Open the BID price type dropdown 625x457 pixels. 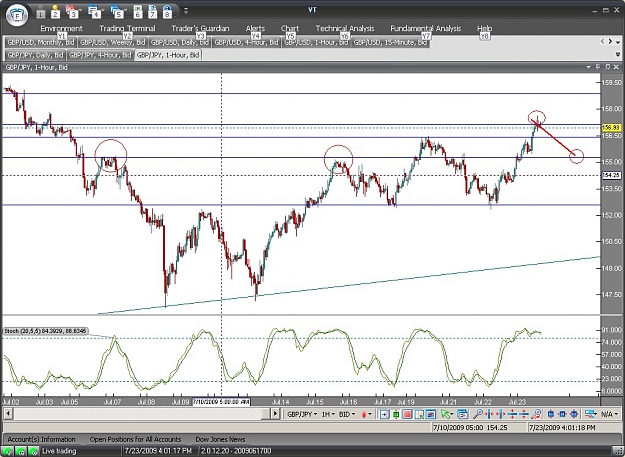pyautogui.click(x=347, y=414)
